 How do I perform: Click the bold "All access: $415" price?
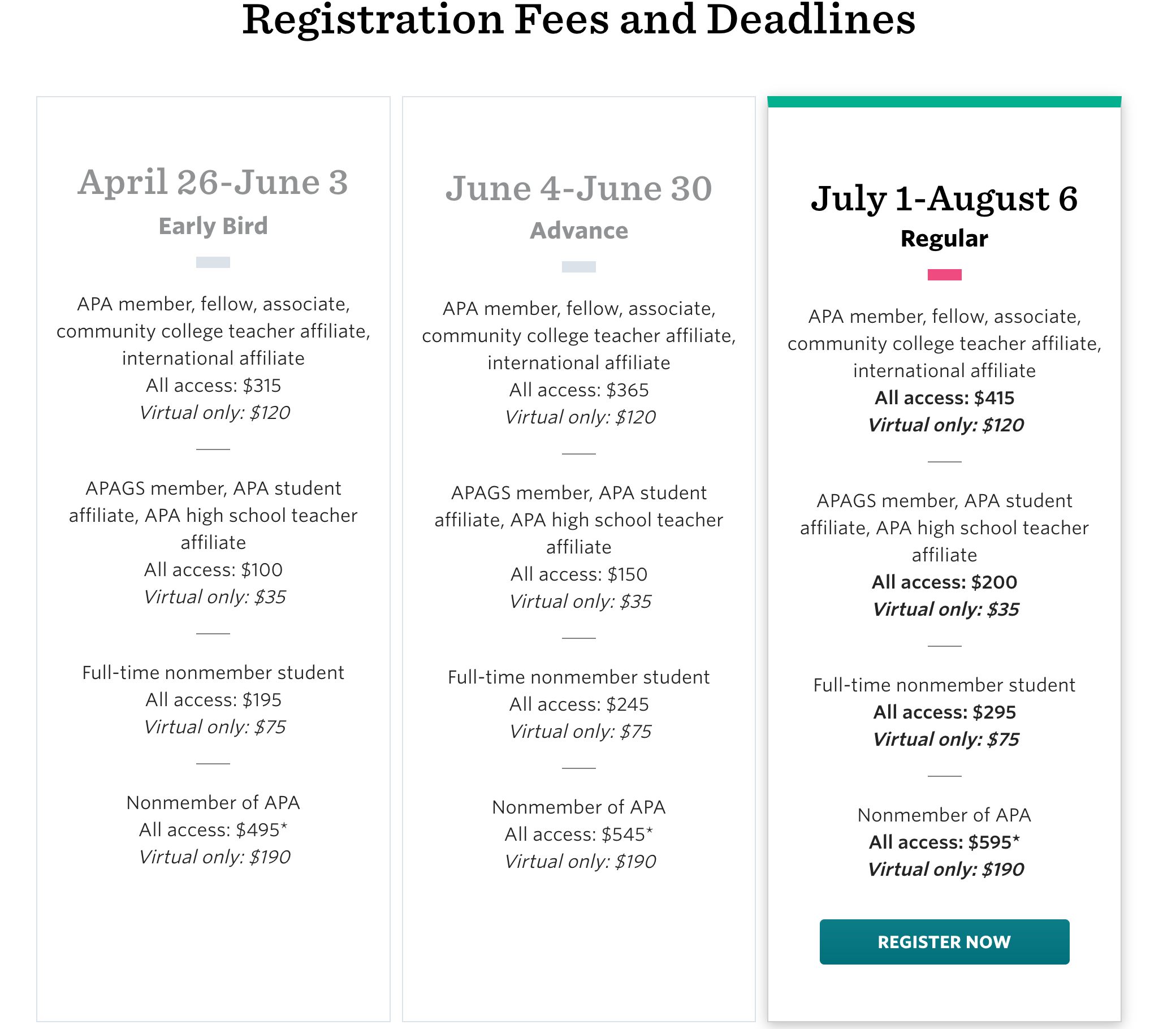point(944,398)
